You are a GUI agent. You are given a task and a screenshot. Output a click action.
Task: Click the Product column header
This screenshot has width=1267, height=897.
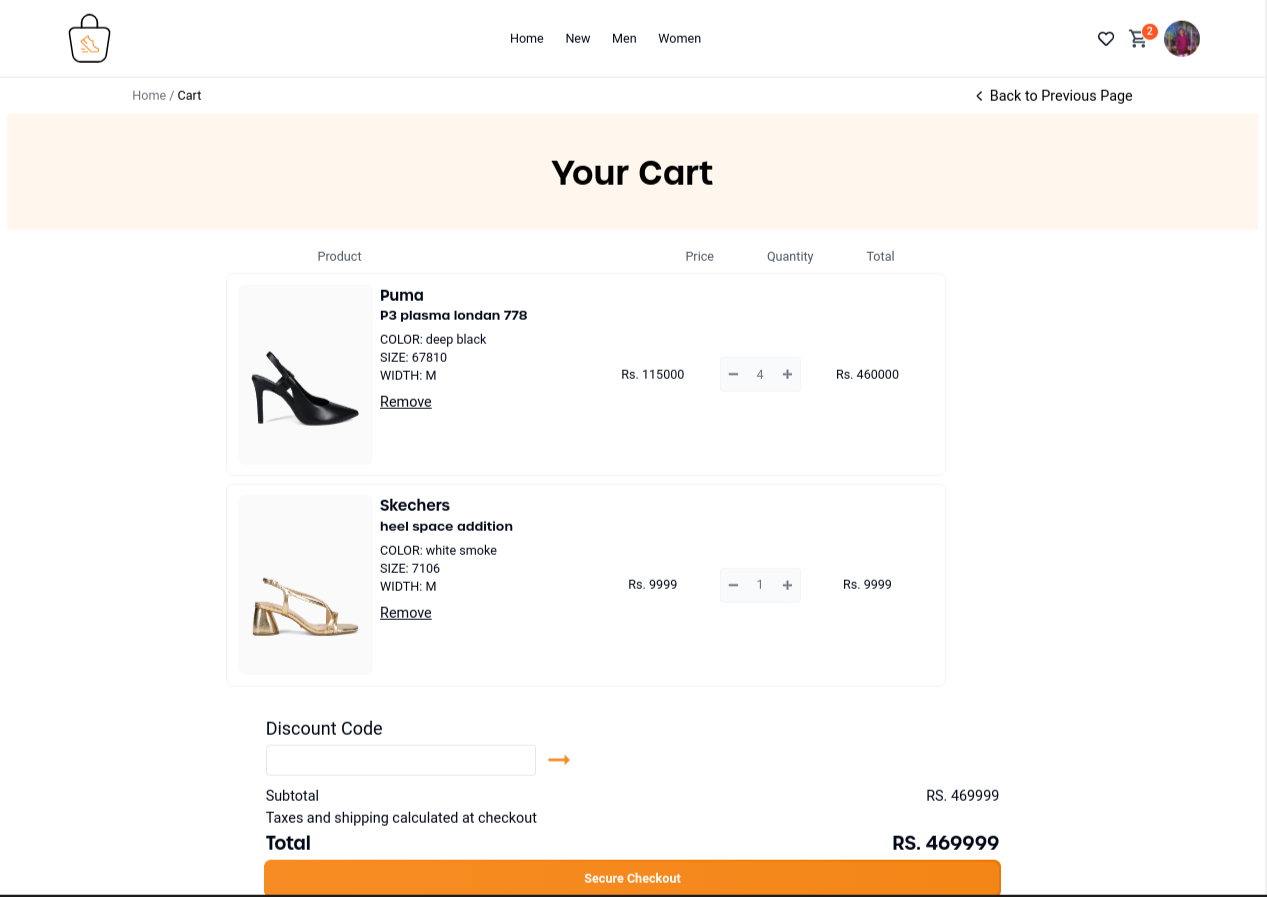tap(340, 257)
